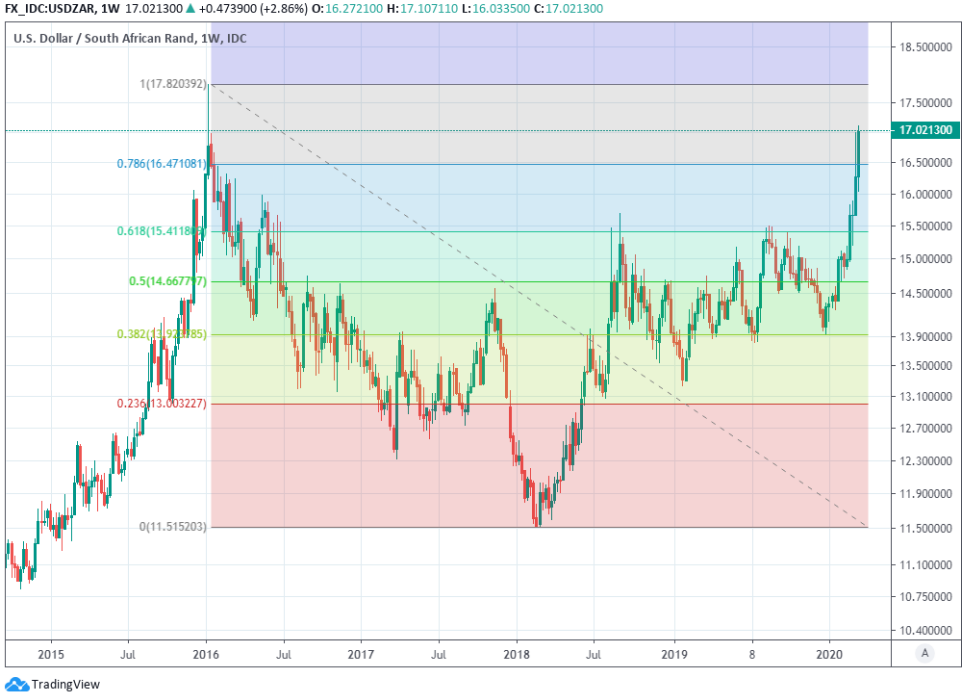962x696 pixels.
Task: Click the 18.500000 price axis label
Action: coord(925,47)
